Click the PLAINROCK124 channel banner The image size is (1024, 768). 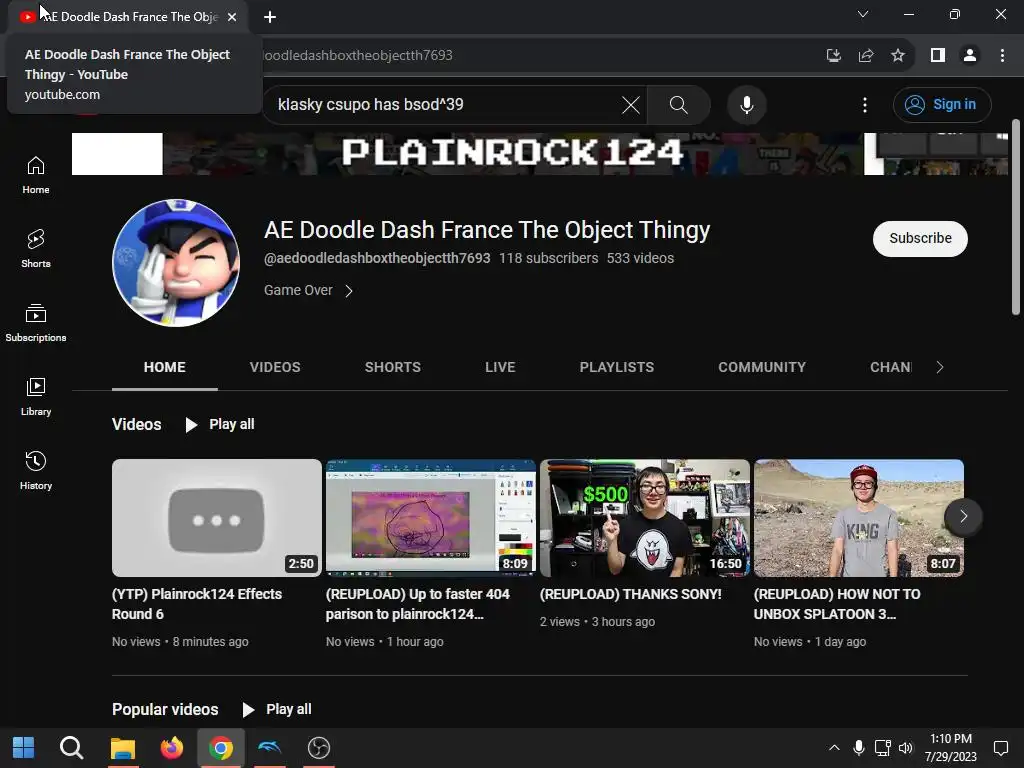tap(539, 153)
